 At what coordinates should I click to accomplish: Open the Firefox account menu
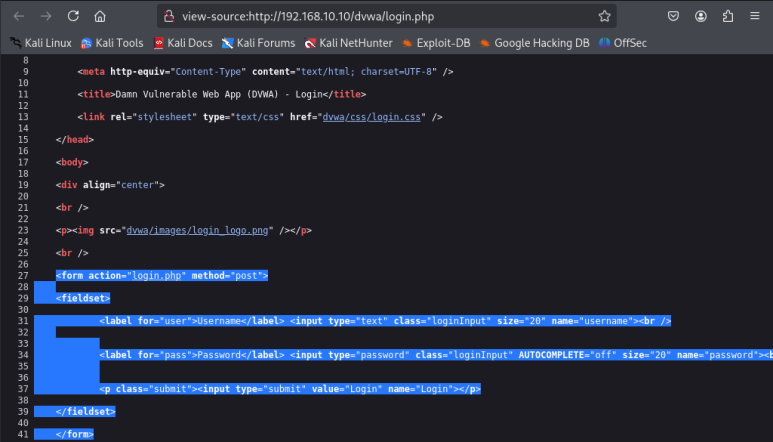[701, 16]
